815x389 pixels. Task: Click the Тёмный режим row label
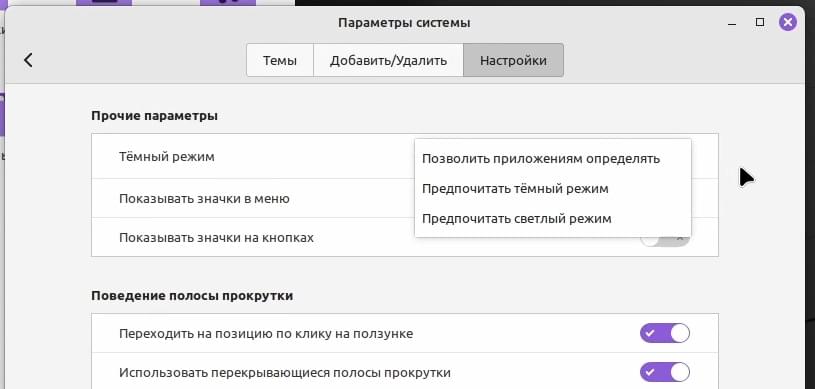pos(166,156)
